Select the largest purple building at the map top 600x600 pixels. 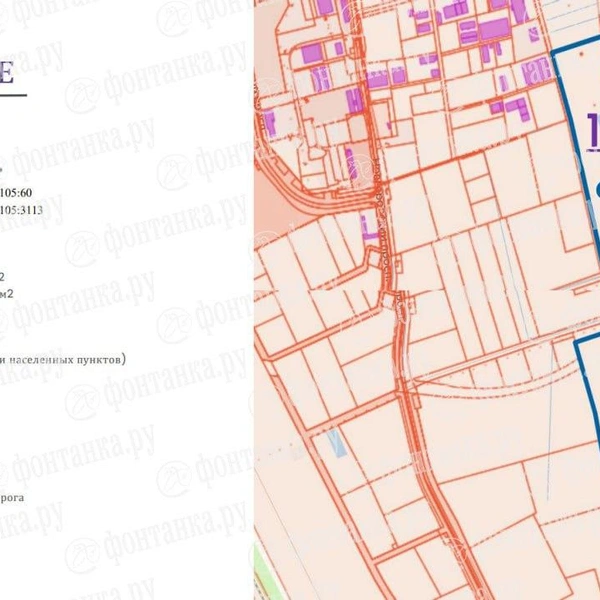[494, 28]
